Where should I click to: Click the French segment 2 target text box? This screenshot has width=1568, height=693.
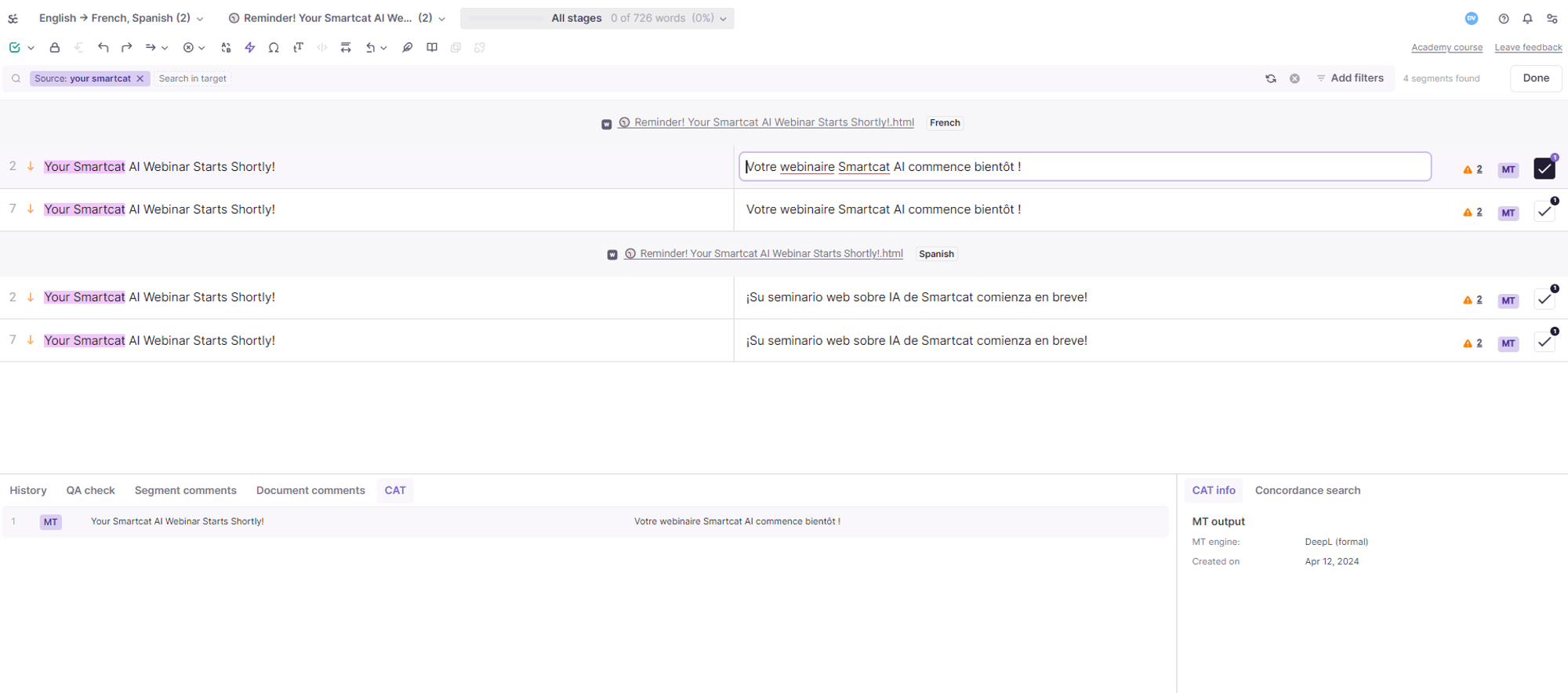coord(1085,167)
